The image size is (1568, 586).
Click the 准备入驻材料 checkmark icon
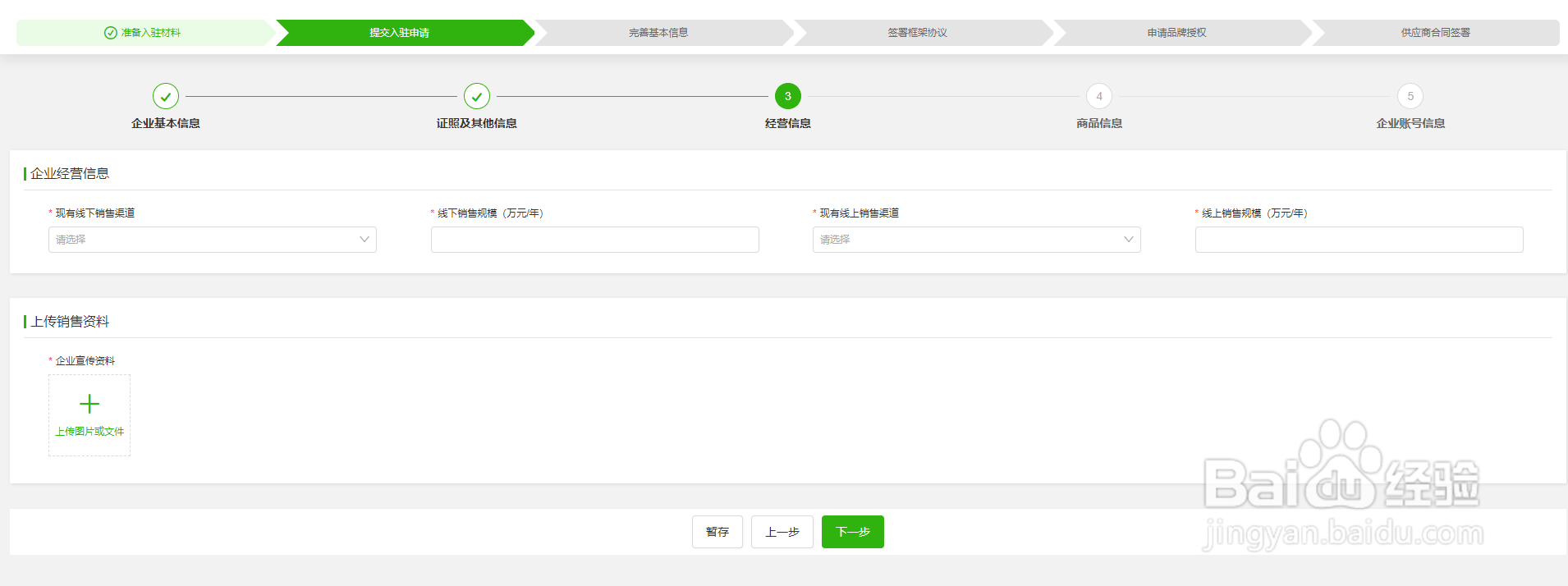tap(110, 33)
